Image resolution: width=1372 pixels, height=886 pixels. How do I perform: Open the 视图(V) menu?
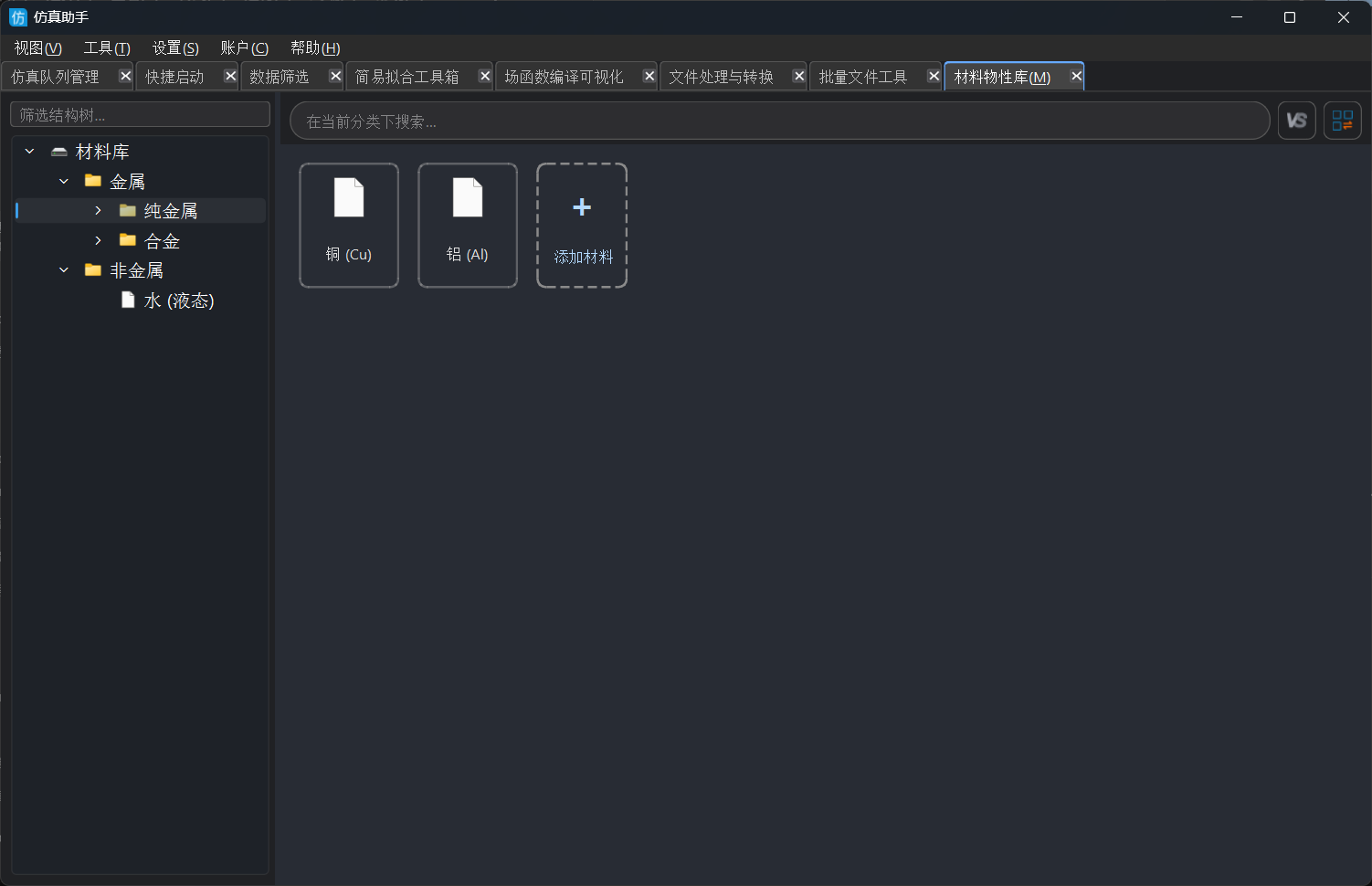tap(38, 48)
